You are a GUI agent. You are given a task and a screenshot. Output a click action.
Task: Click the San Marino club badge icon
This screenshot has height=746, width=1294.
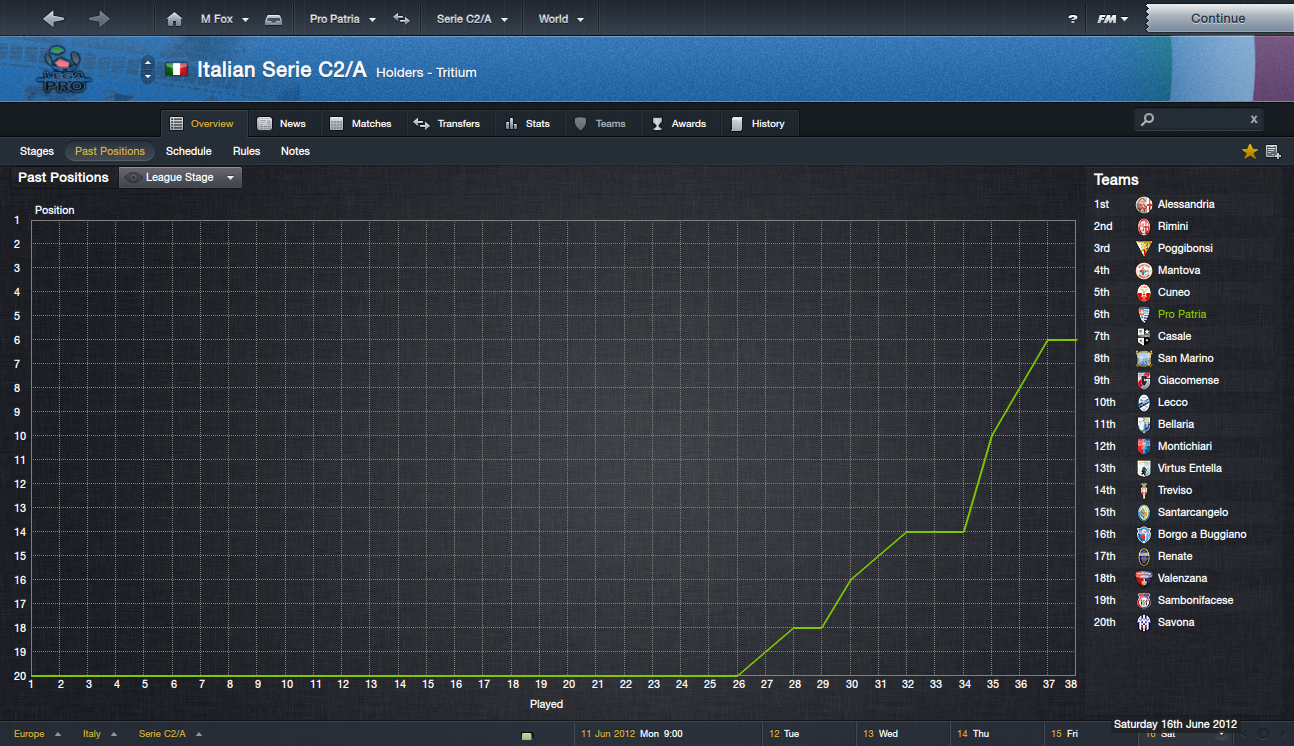pyautogui.click(x=1144, y=358)
